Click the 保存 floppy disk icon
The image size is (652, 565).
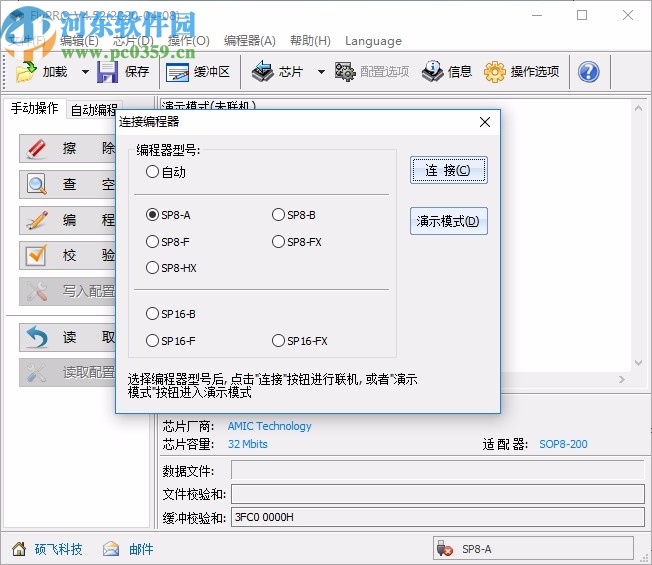[x=107, y=72]
